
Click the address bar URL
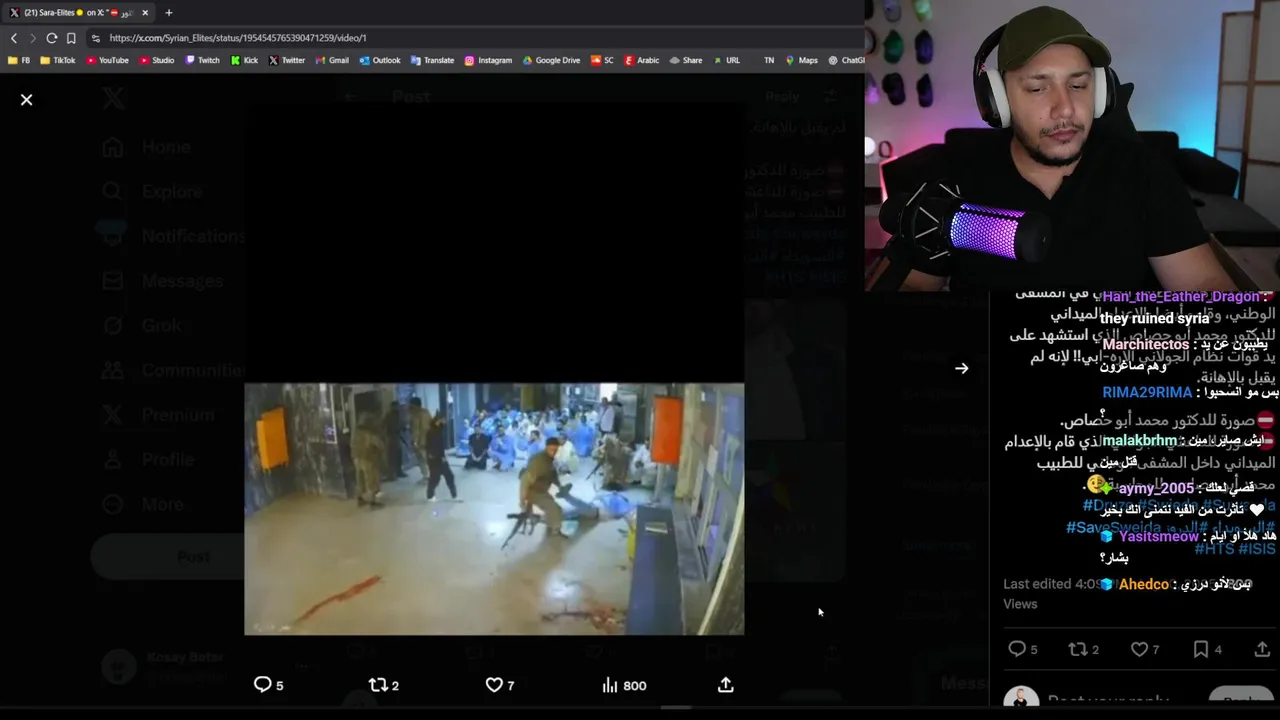(238, 38)
